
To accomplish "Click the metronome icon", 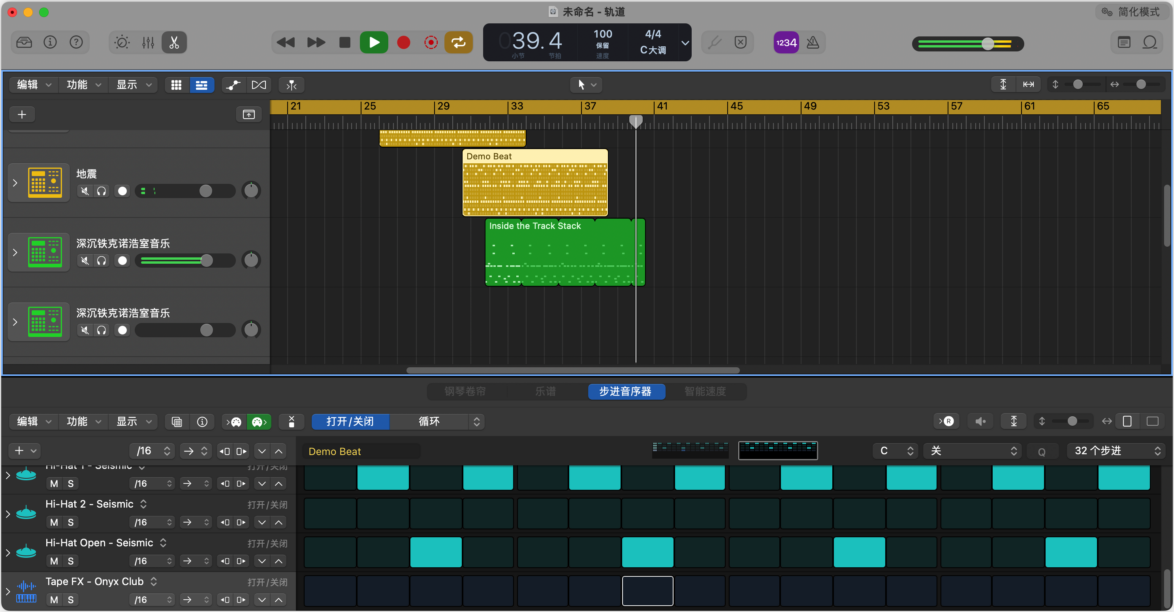I will [812, 43].
